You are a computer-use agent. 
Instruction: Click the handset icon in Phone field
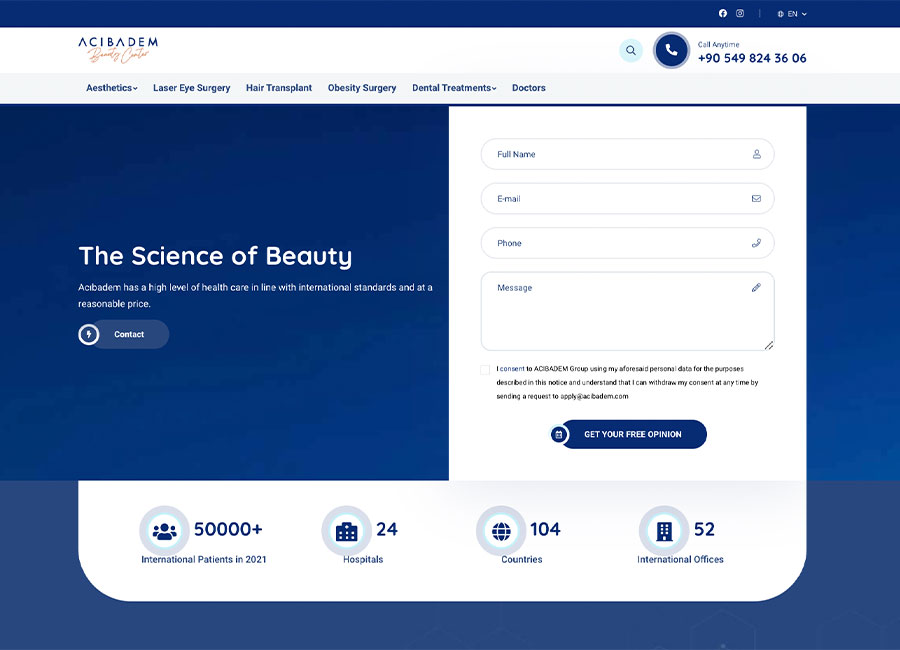(757, 243)
